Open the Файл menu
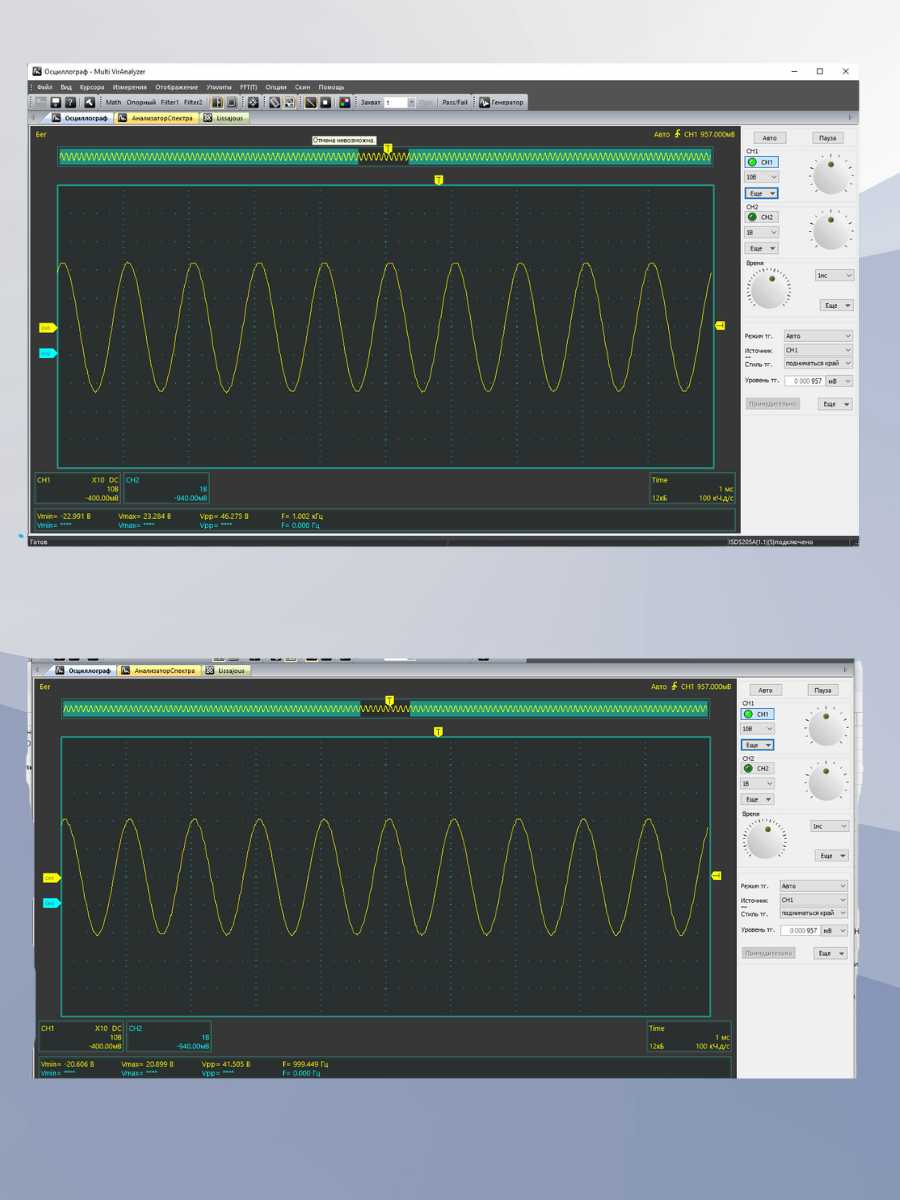 44,87
